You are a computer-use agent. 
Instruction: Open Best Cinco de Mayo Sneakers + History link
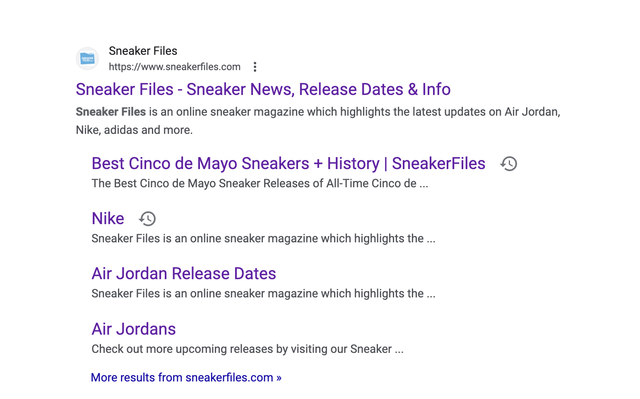[289, 164]
